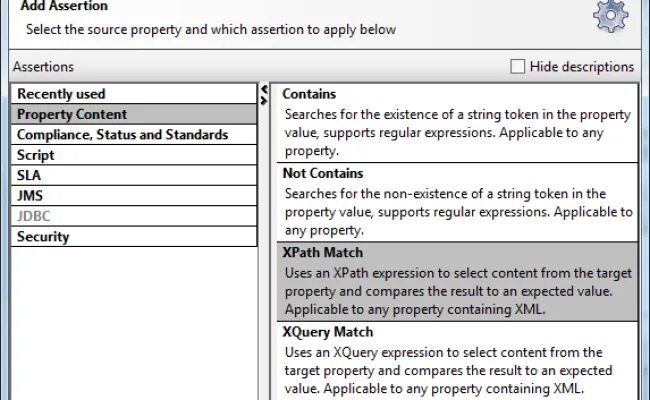This screenshot has width=650, height=400.
Task: Select the Security category
Action: tap(43, 237)
